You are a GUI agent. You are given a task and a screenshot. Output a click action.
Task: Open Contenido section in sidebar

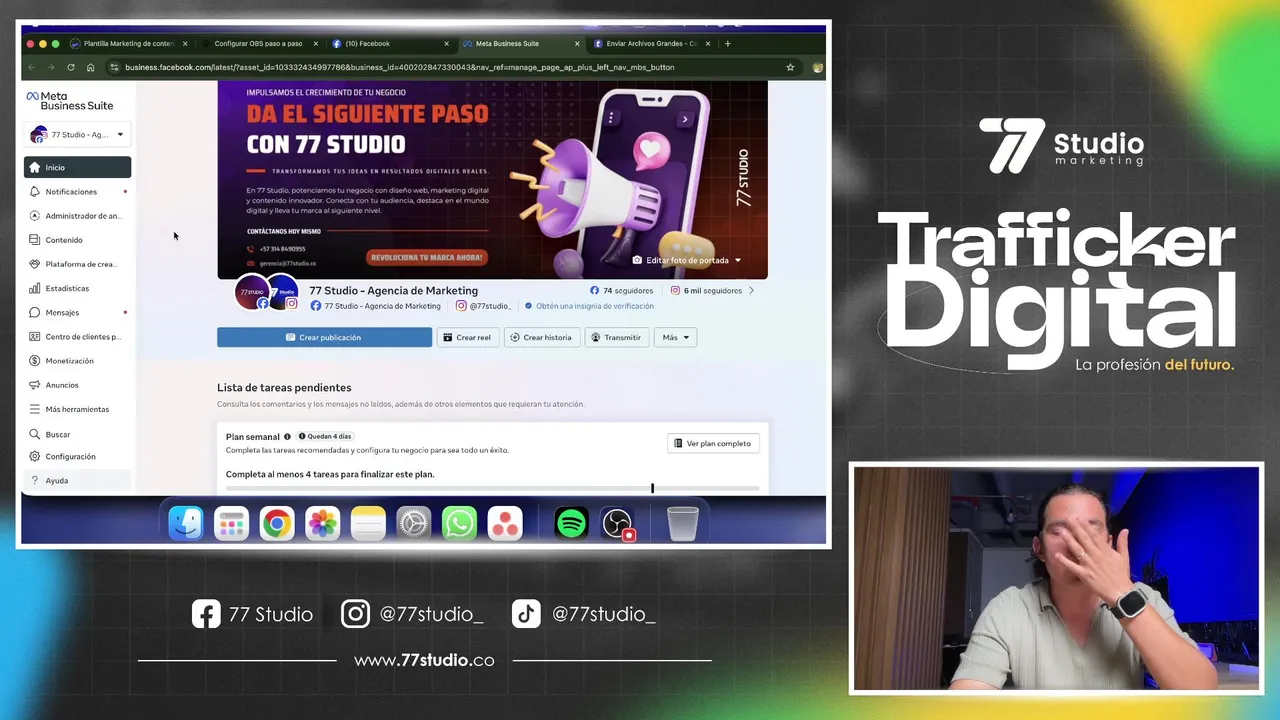(77, 240)
